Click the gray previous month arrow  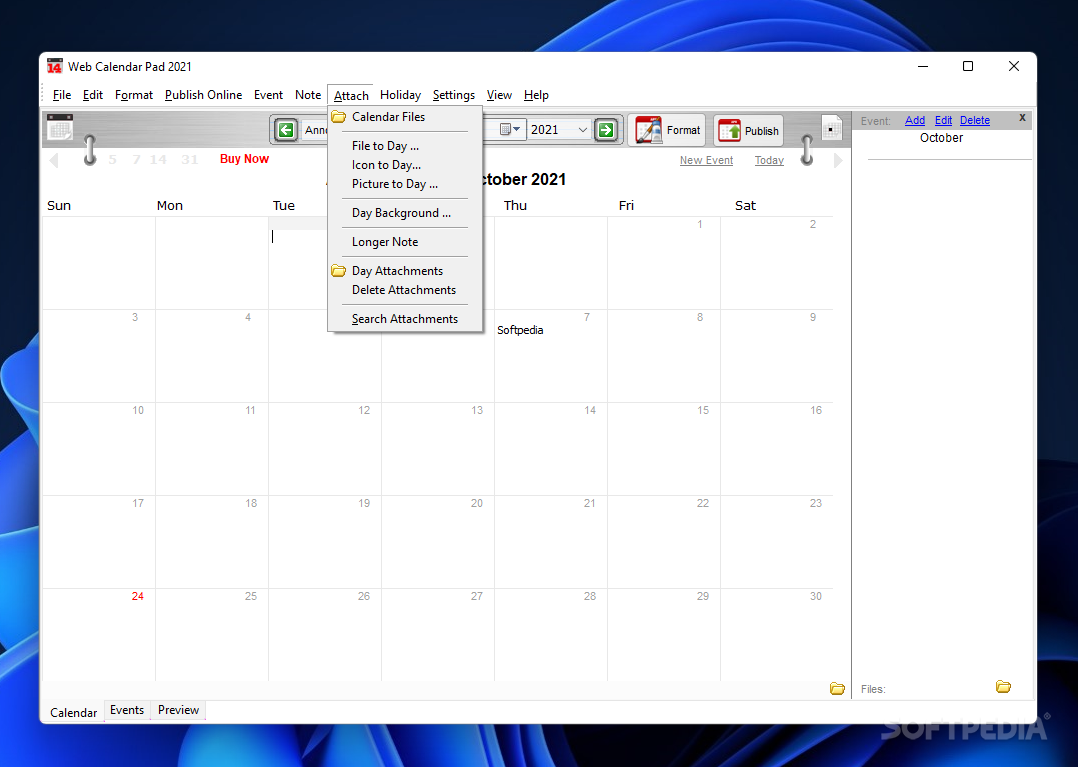(54, 160)
